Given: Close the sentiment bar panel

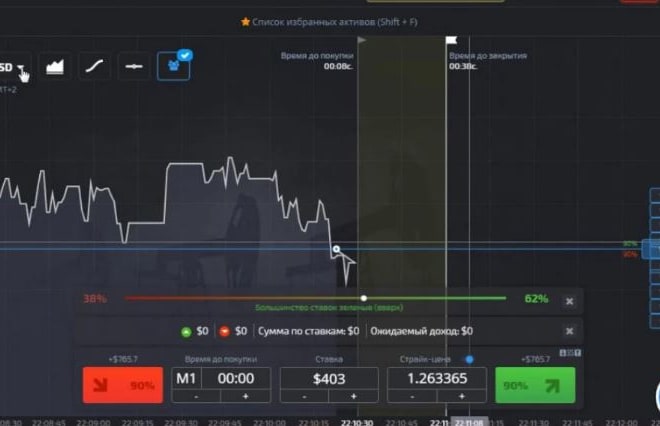Looking at the screenshot, I should click(x=570, y=301).
